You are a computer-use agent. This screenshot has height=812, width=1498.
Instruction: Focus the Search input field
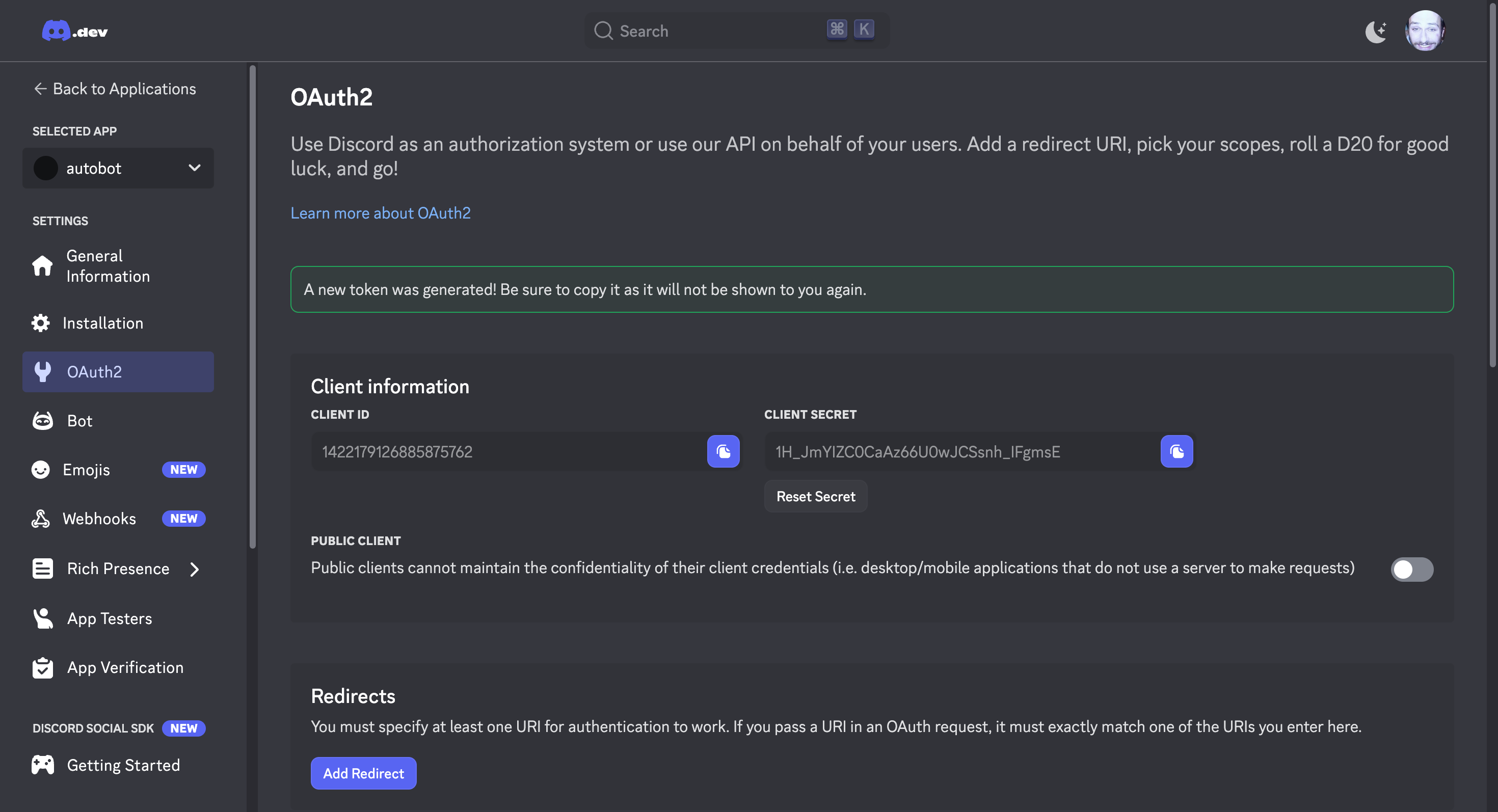[x=736, y=31]
